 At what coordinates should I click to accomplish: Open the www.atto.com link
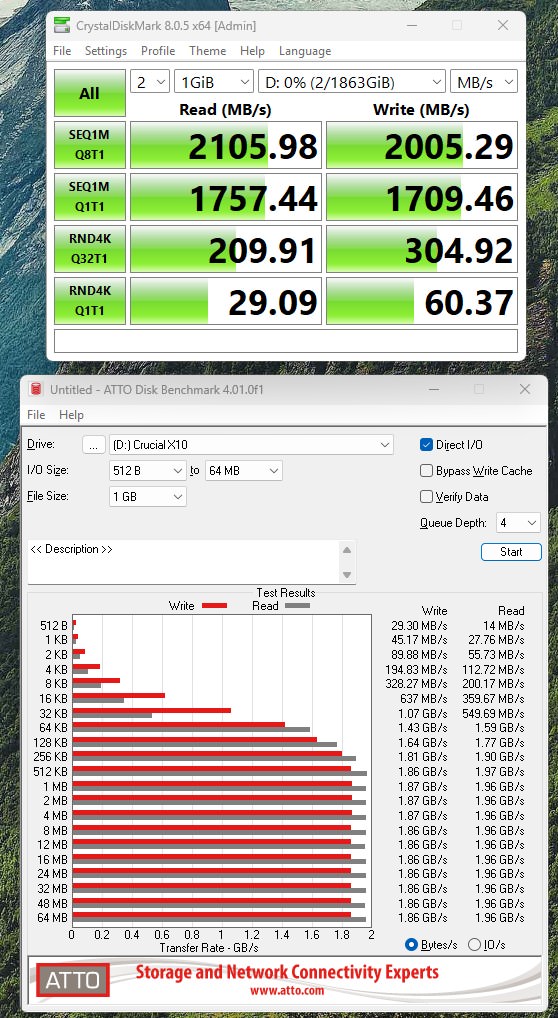[286, 991]
